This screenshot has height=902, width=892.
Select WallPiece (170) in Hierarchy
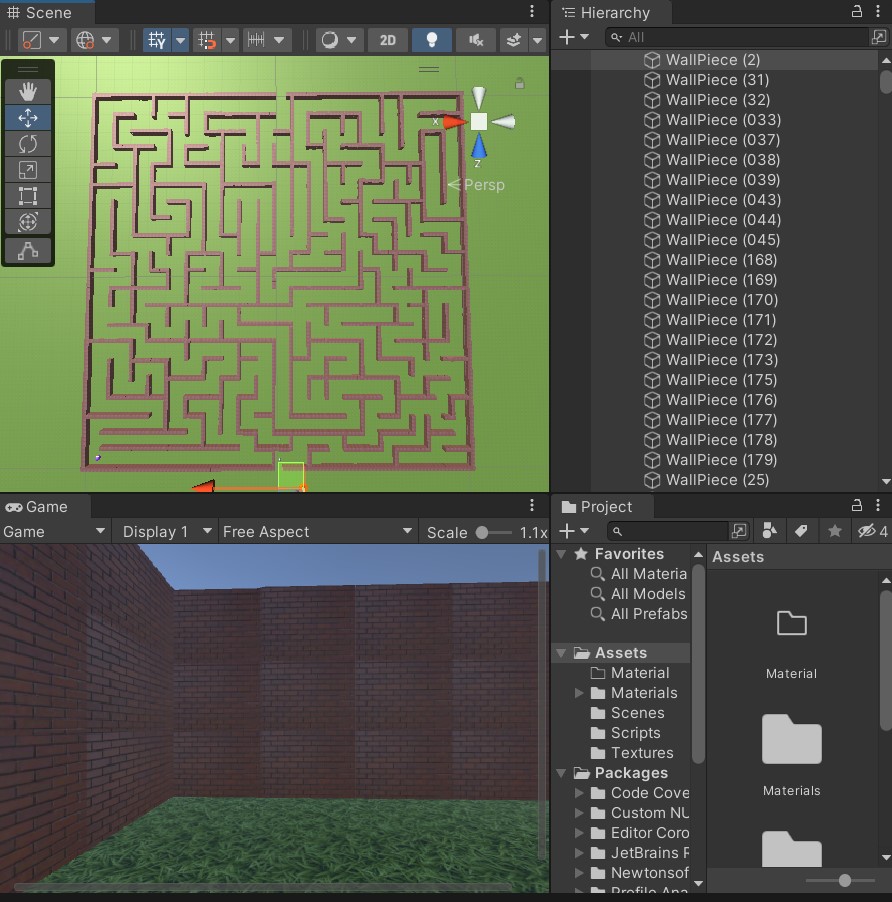[721, 300]
